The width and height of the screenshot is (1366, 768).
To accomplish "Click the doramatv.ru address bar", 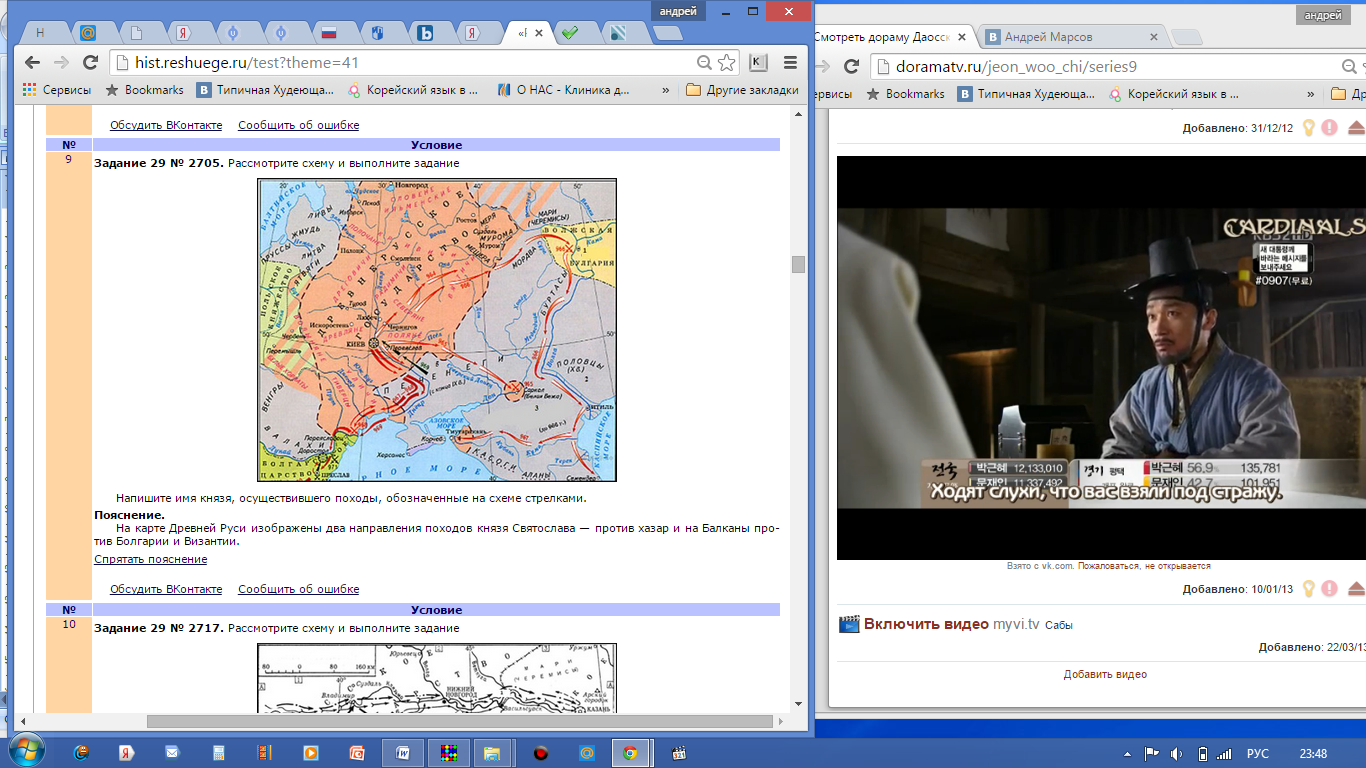I will (x=1115, y=66).
